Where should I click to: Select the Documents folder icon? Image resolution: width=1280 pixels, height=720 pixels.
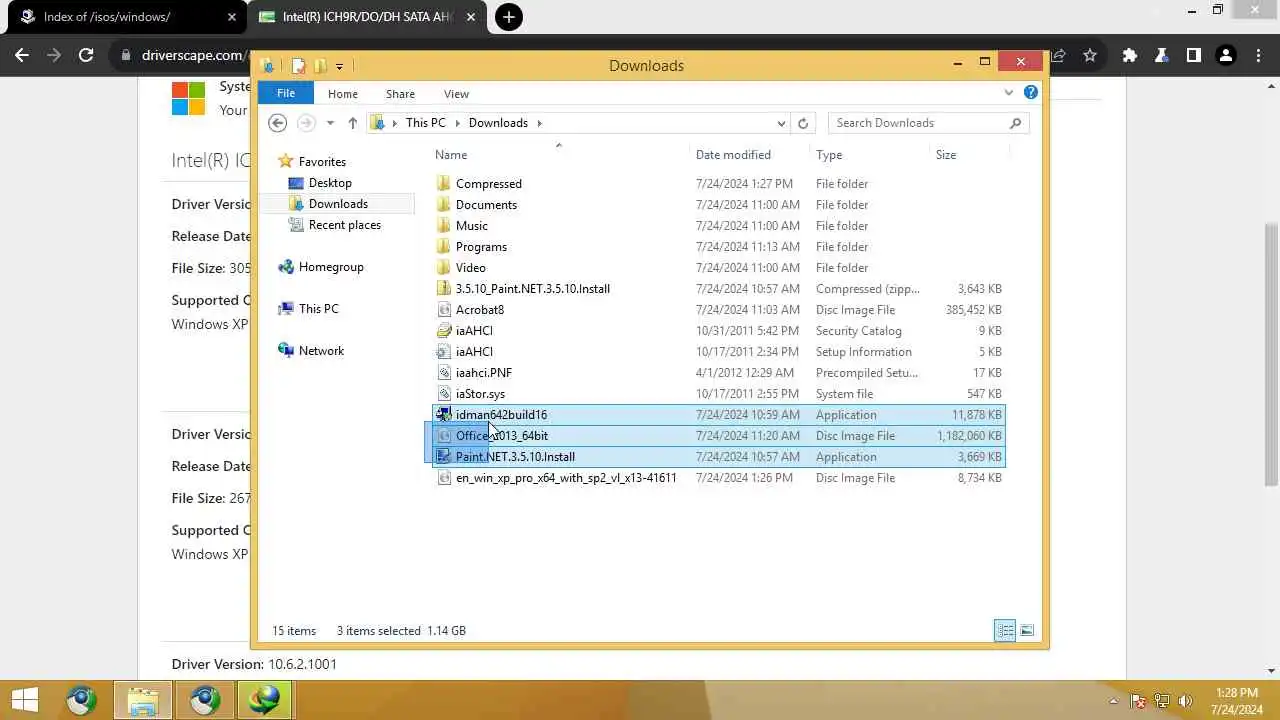coord(445,205)
